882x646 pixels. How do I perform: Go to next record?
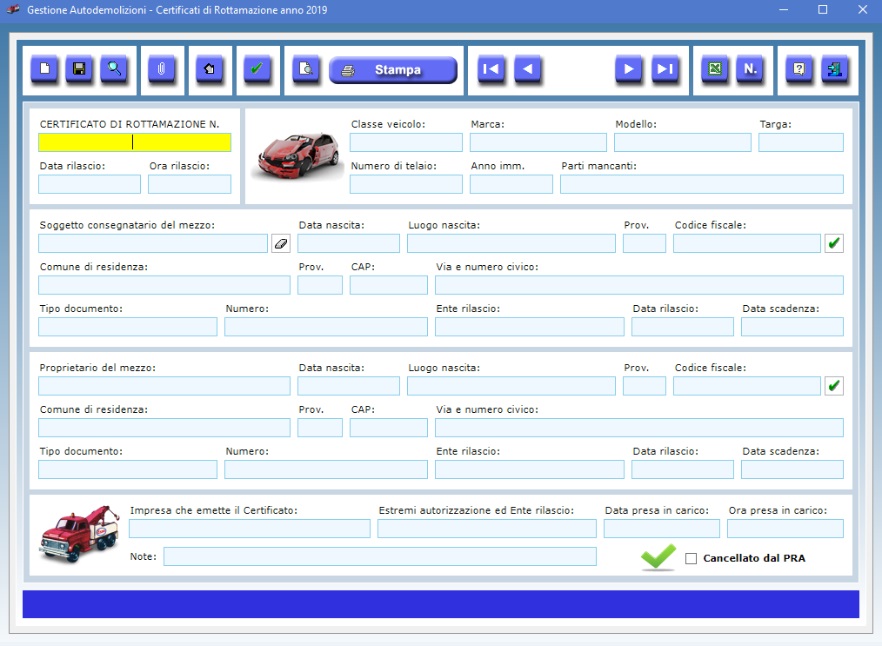click(x=628, y=69)
